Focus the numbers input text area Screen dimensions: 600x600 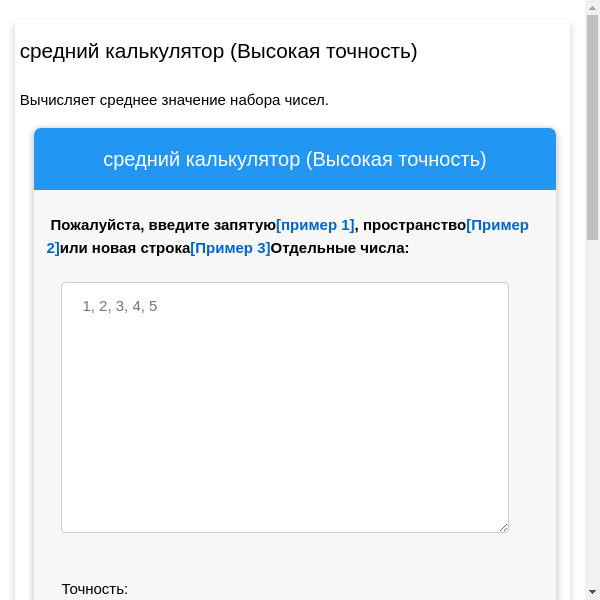285,420
